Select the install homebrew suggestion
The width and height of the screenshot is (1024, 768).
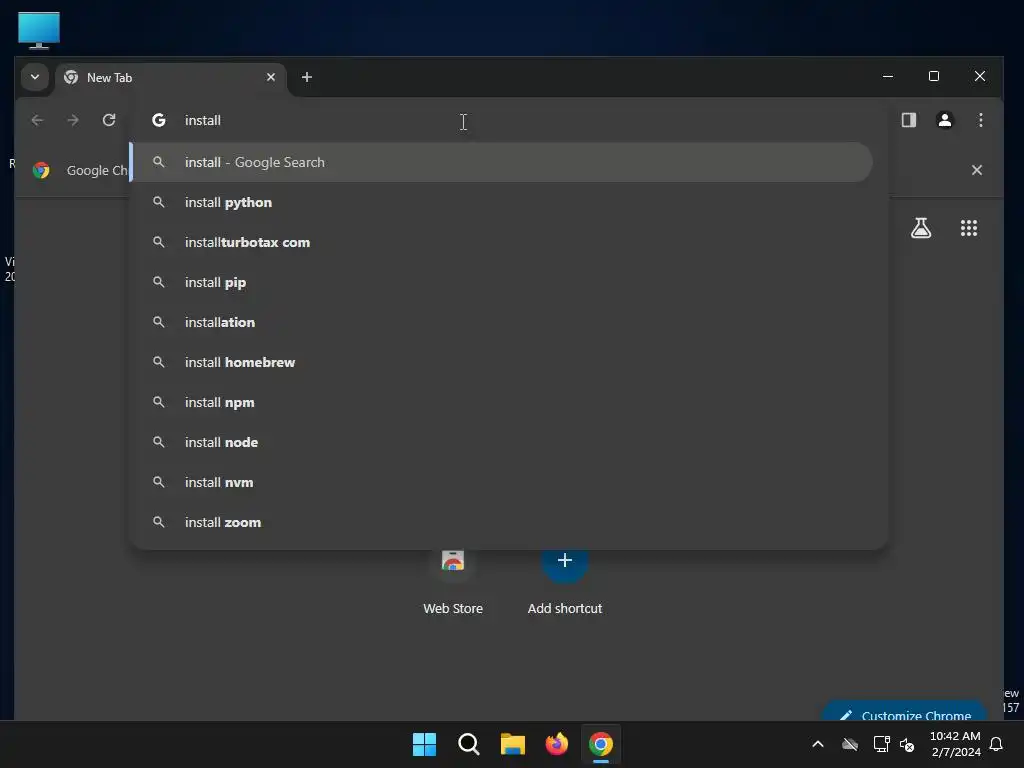(502, 362)
